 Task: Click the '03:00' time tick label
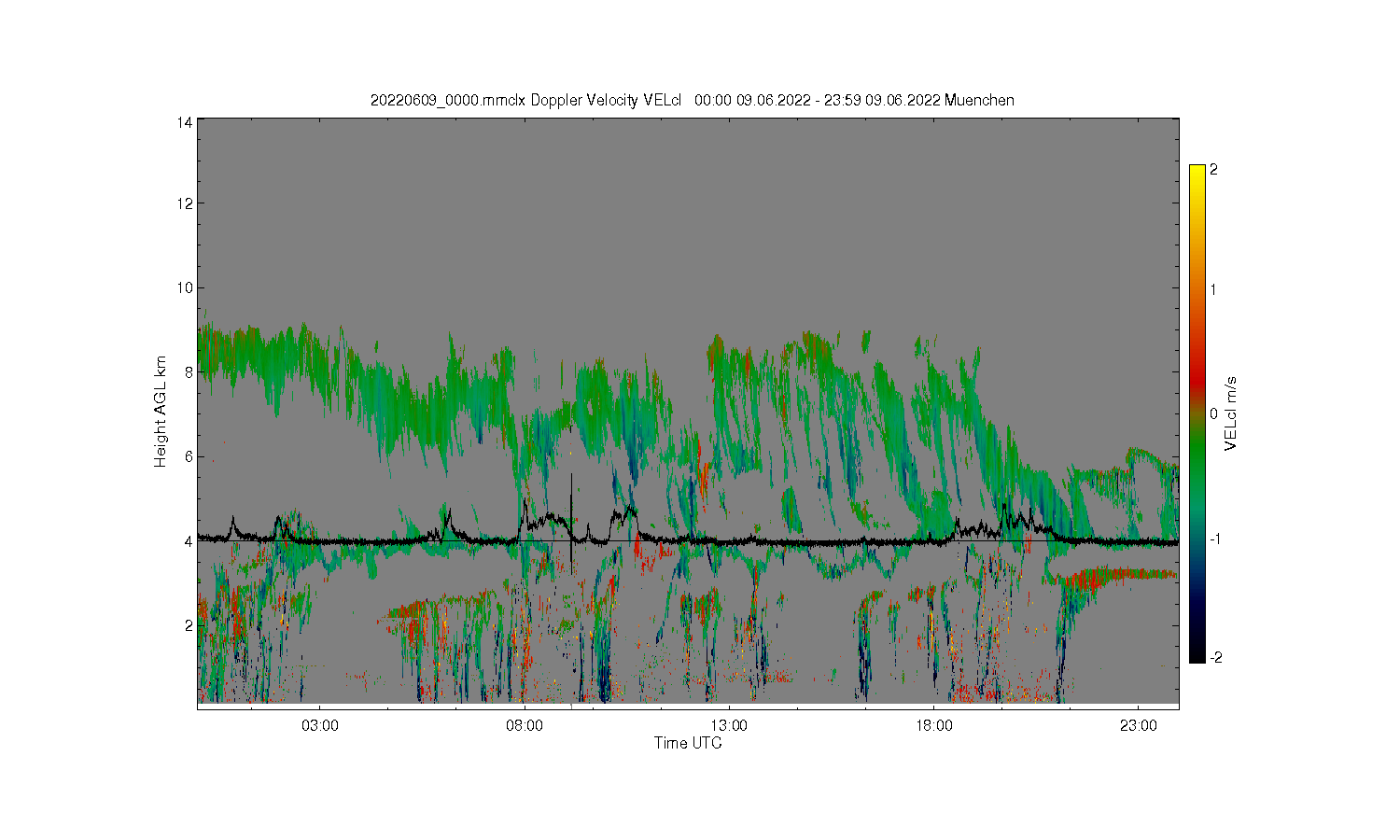(320, 726)
